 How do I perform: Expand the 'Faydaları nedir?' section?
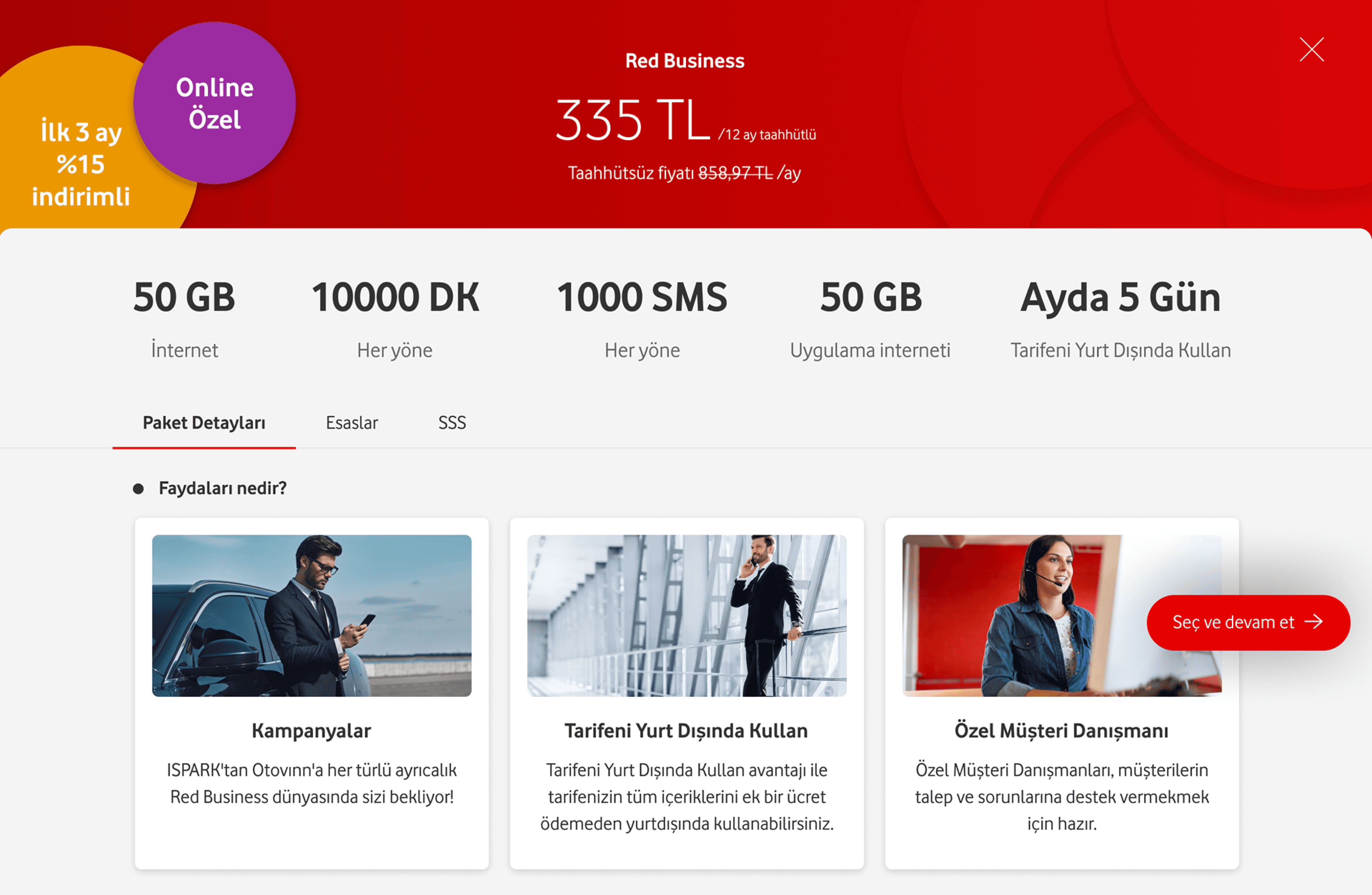(x=222, y=488)
